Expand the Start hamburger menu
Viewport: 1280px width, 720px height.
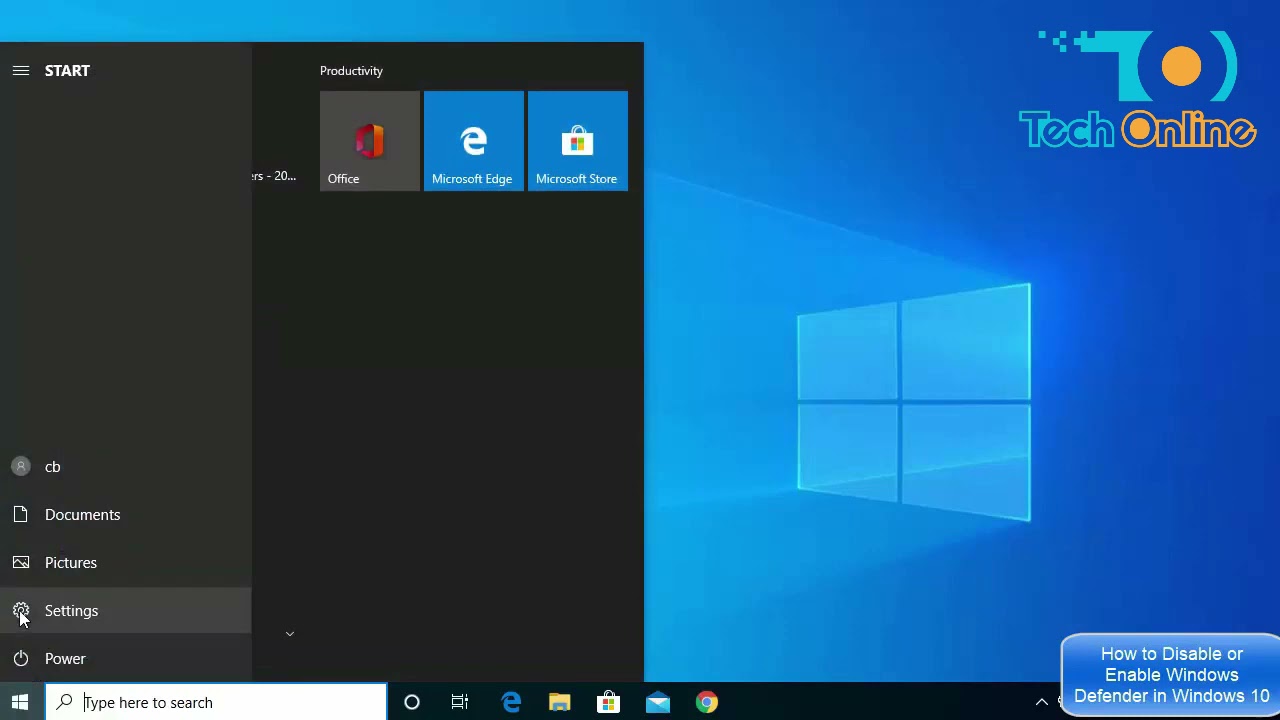click(21, 71)
